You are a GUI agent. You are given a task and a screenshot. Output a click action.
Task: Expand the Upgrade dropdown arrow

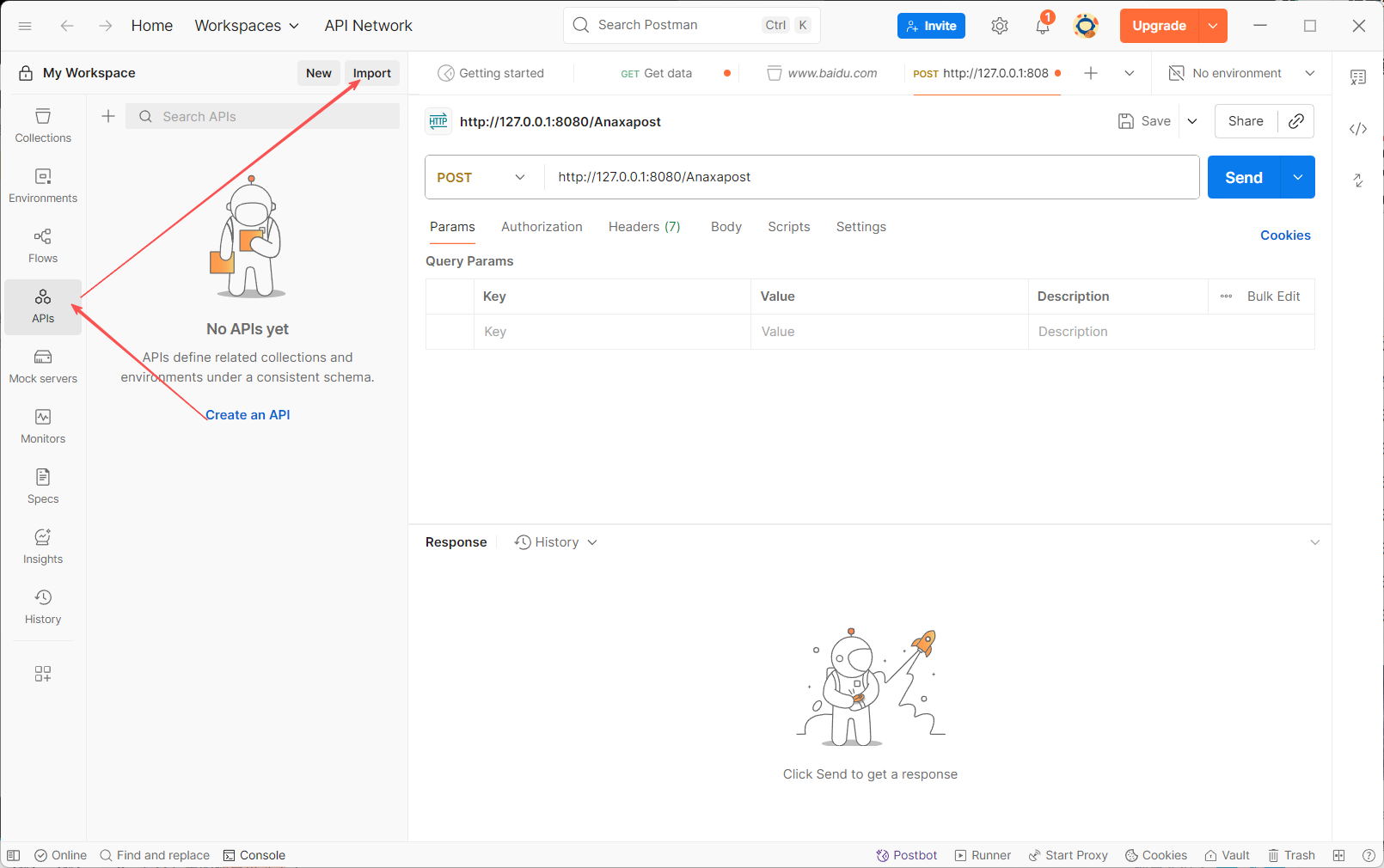click(1213, 26)
